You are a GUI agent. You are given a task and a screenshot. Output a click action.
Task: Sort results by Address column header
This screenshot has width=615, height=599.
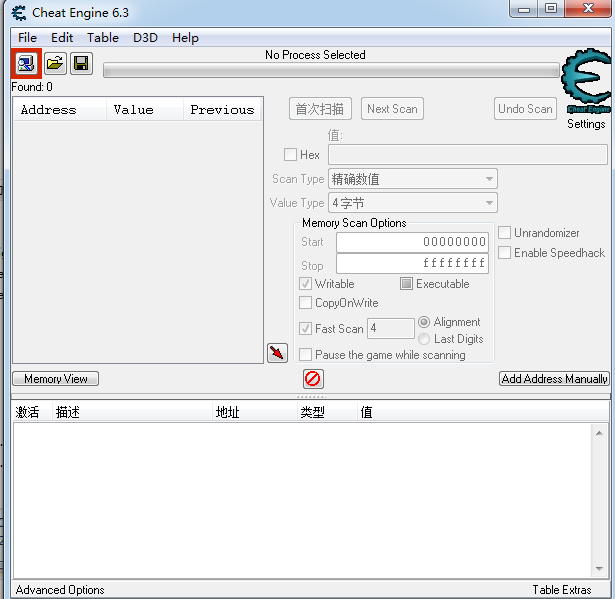[60, 110]
